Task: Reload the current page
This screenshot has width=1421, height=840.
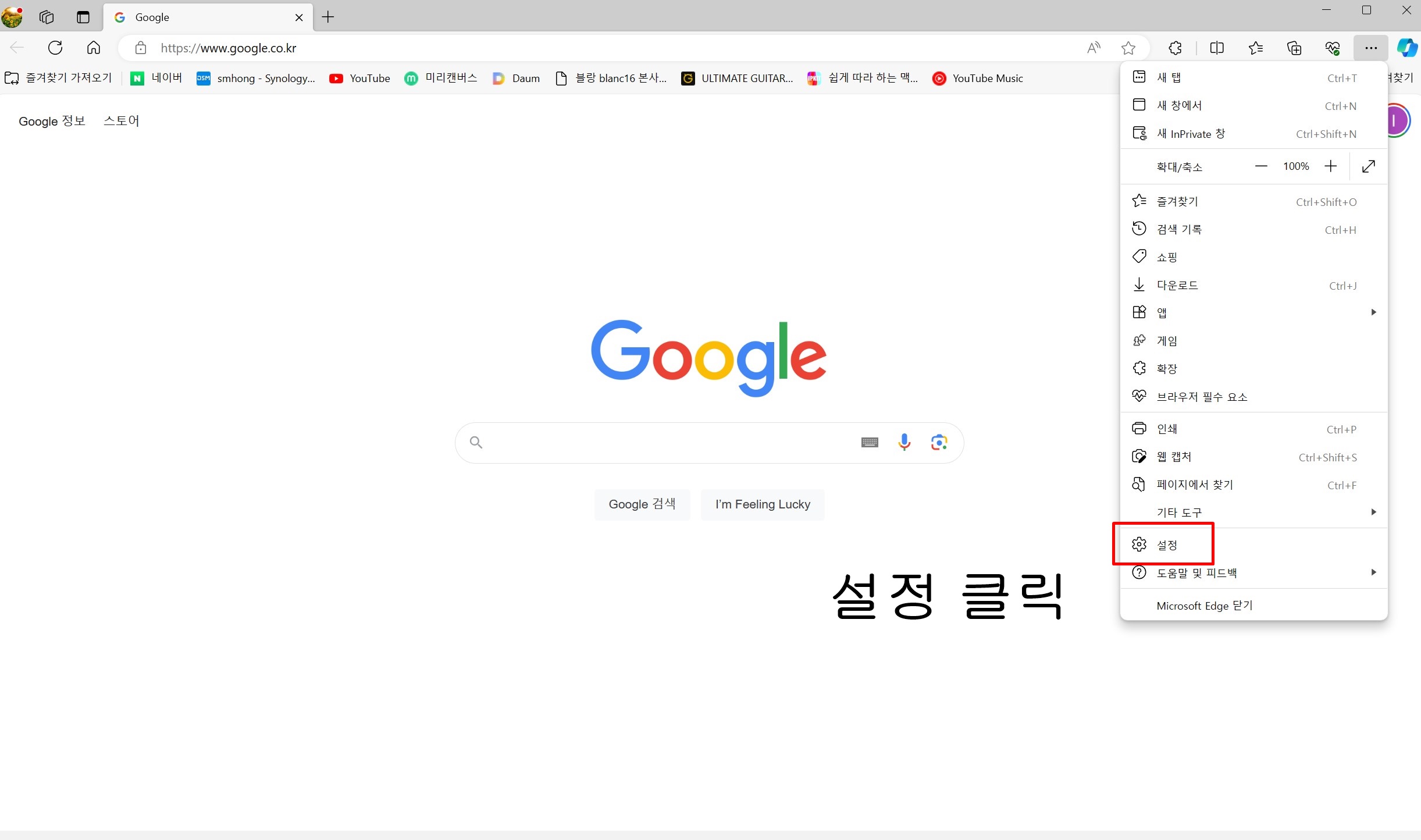Action: click(55, 48)
